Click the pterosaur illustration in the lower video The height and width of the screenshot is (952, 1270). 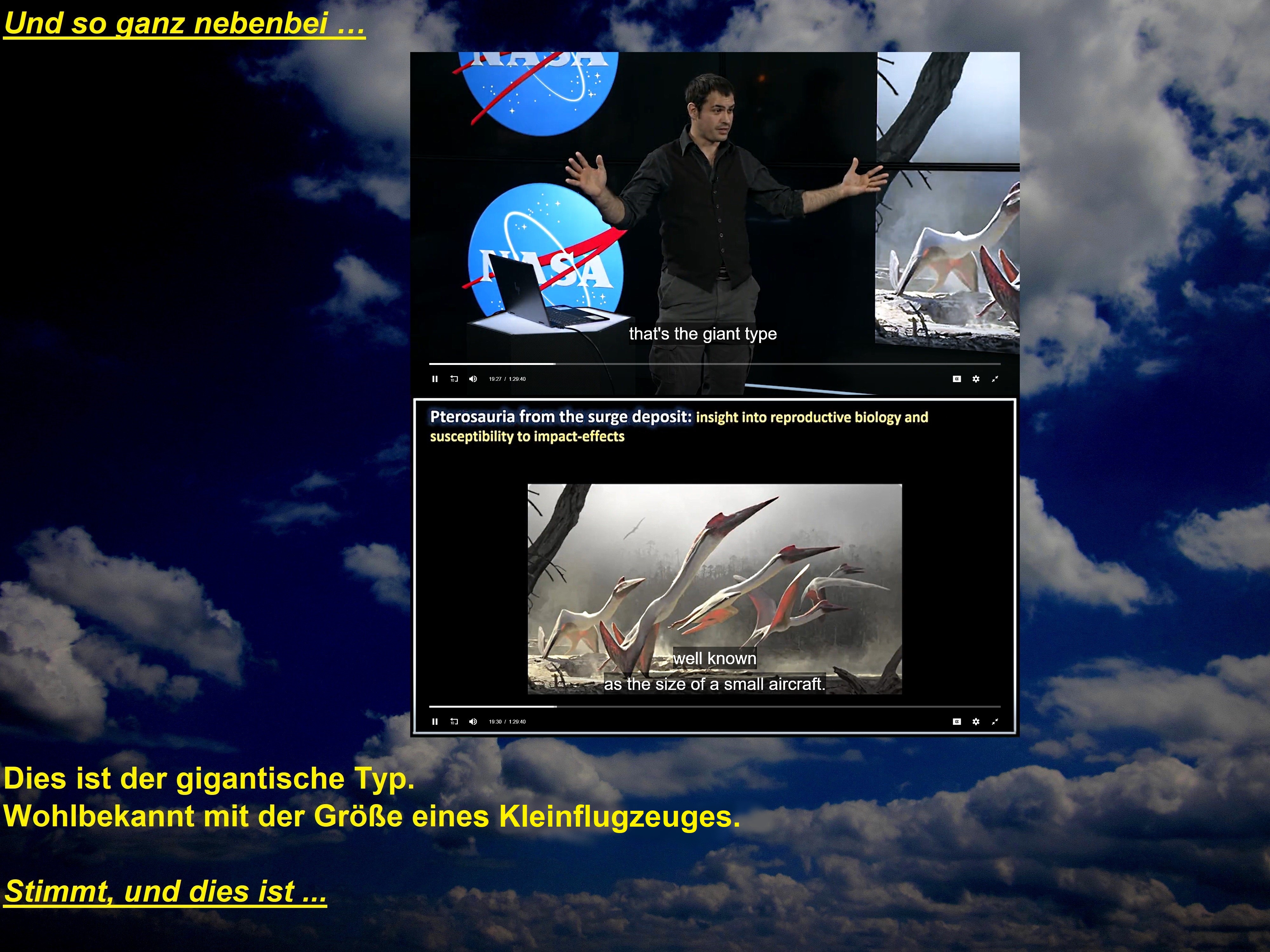click(715, 589)
